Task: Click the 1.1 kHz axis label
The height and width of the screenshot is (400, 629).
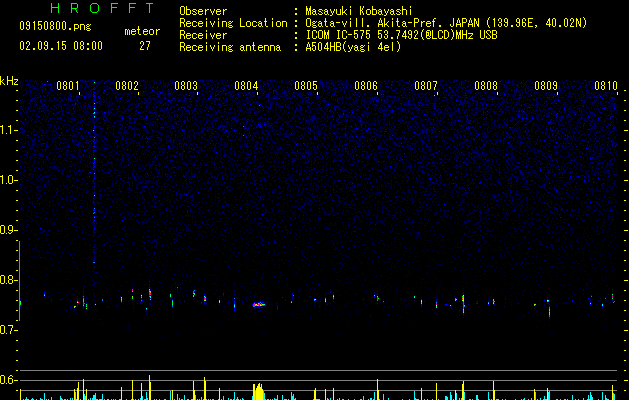Action: 8,130
